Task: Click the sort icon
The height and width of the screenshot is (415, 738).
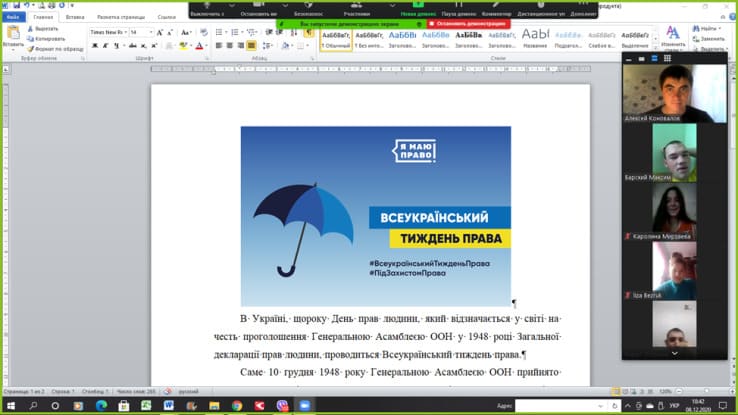Action: point(294,32)
